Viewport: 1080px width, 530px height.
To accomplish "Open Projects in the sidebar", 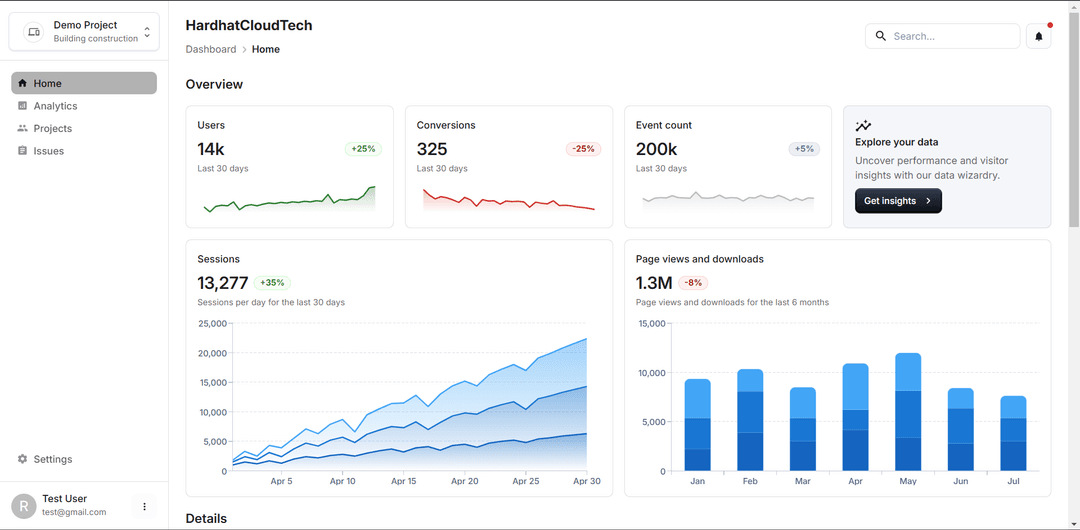I will pos(53,128).
